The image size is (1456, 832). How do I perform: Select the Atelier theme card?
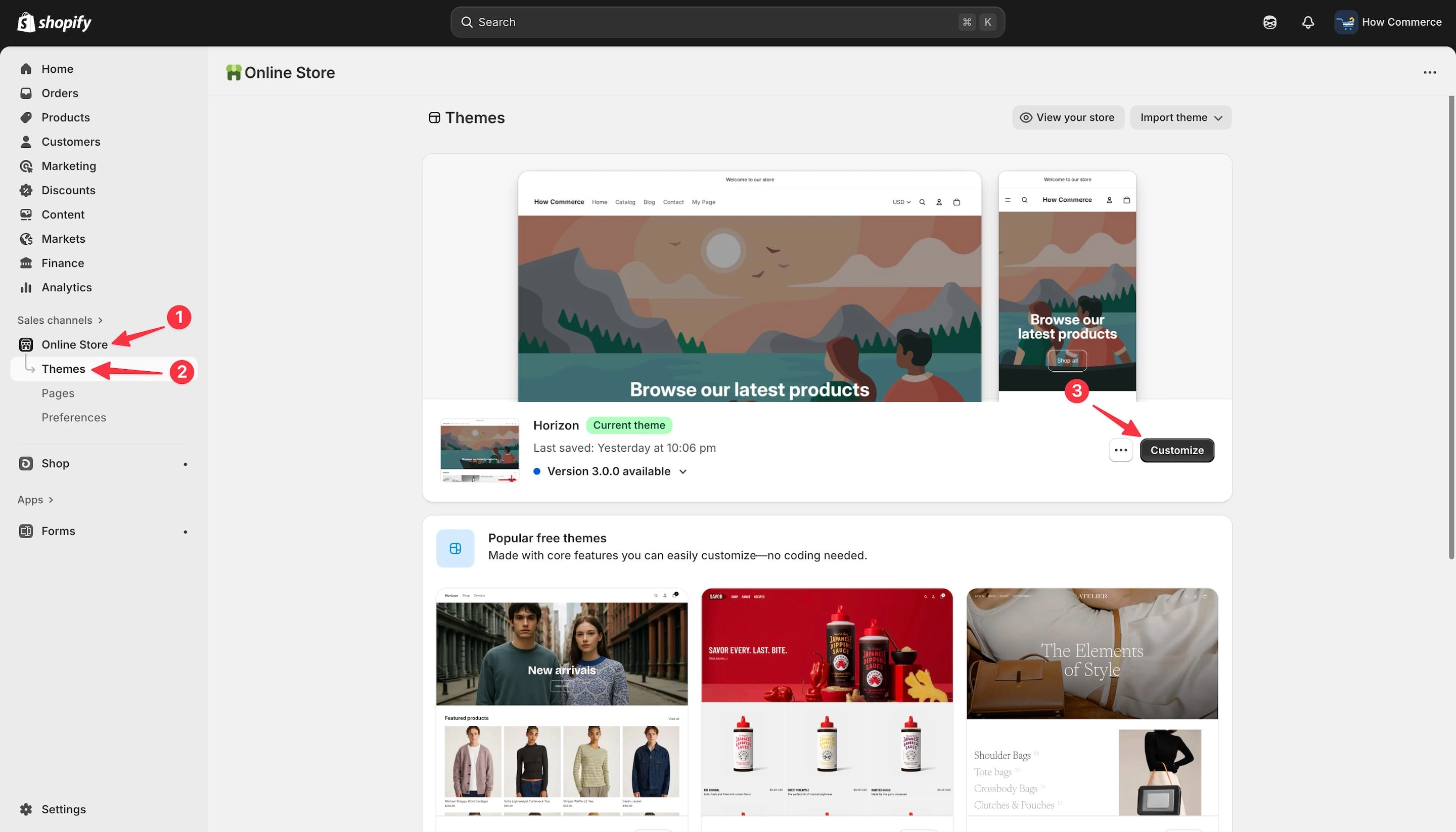point(1091,702)
